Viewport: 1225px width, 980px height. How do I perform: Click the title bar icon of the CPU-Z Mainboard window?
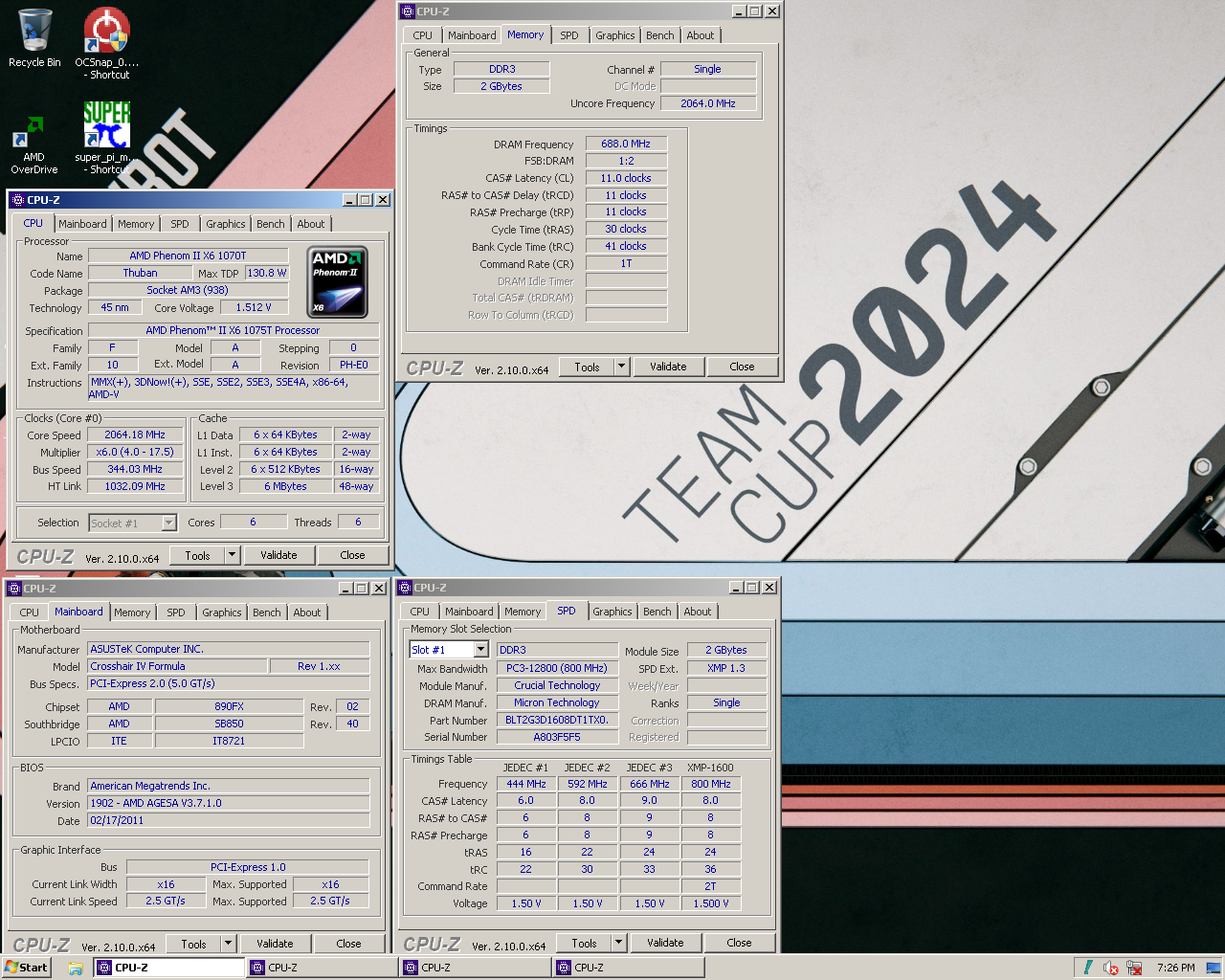coord(13,589)
